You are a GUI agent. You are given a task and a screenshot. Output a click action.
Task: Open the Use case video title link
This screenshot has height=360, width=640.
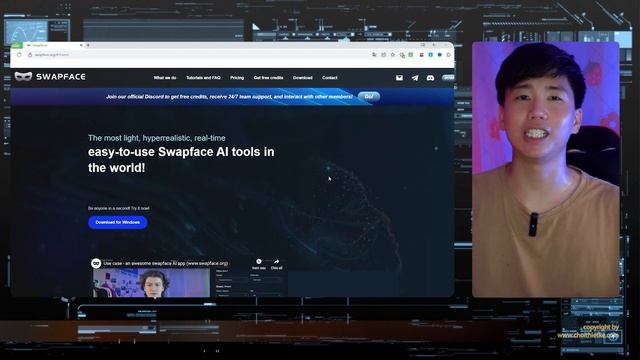[x=165, y=264]
